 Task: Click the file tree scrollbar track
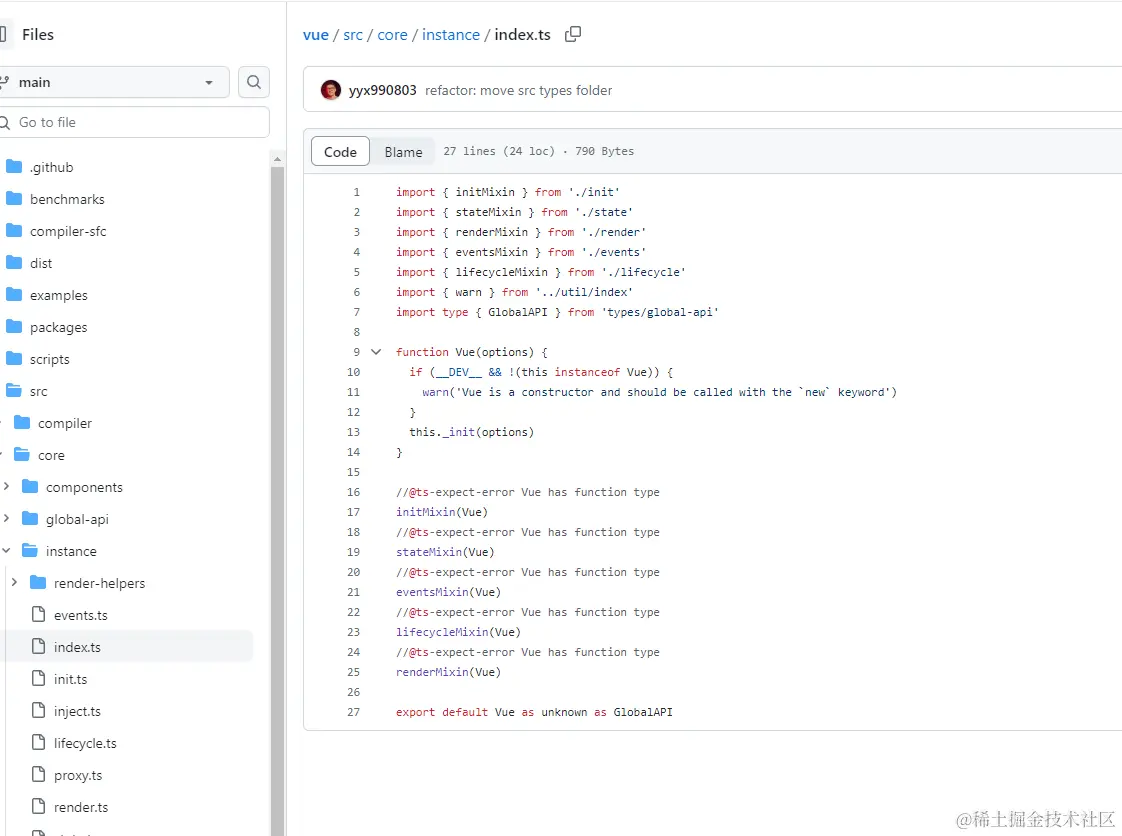278,501
